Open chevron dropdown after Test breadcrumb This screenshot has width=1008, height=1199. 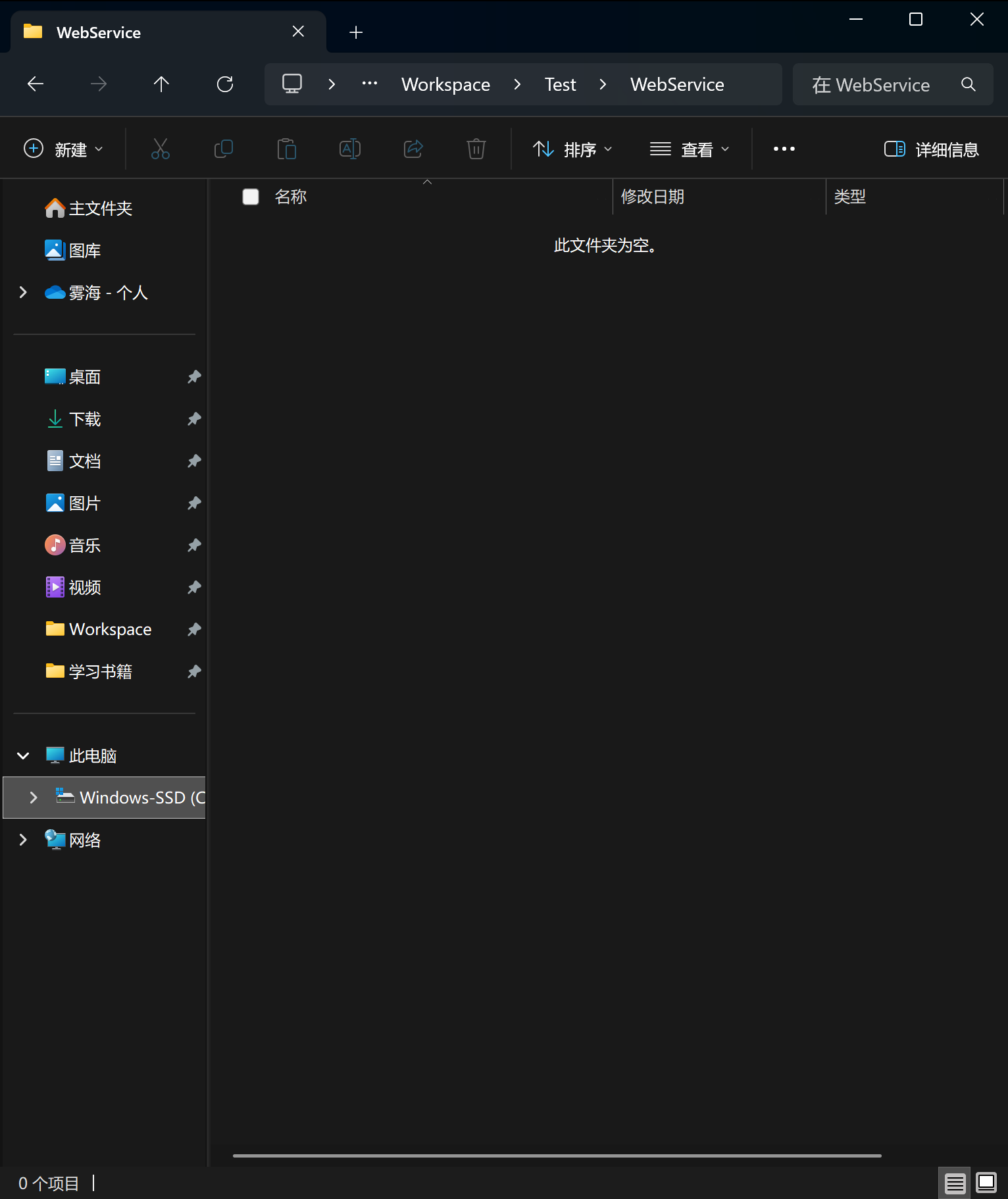tap(603, 84)
